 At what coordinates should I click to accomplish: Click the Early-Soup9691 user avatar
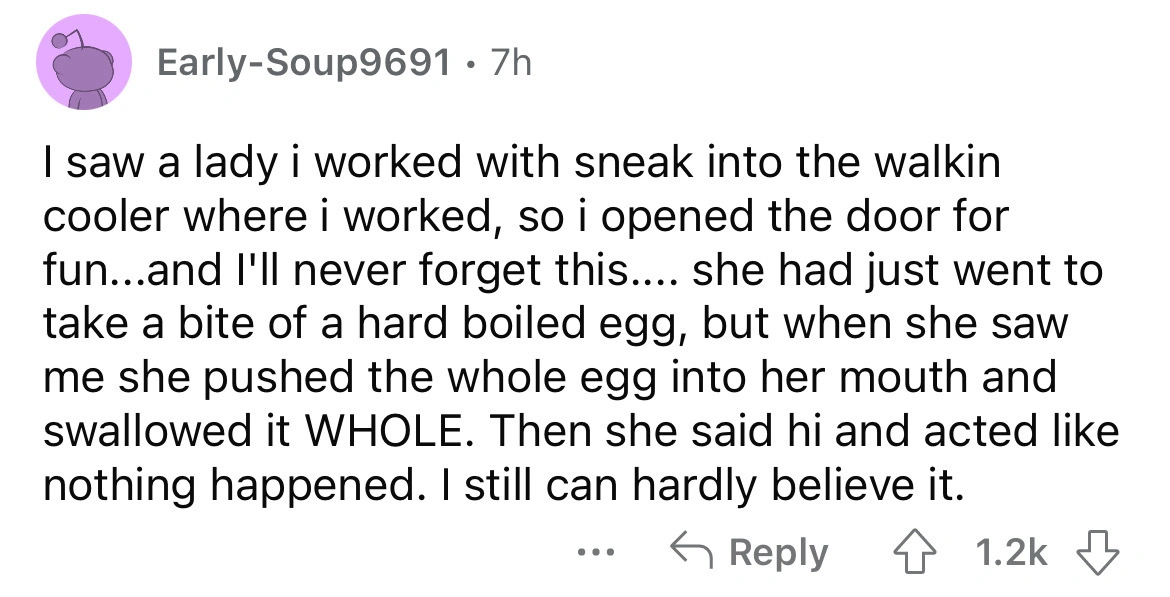point(84,66)
